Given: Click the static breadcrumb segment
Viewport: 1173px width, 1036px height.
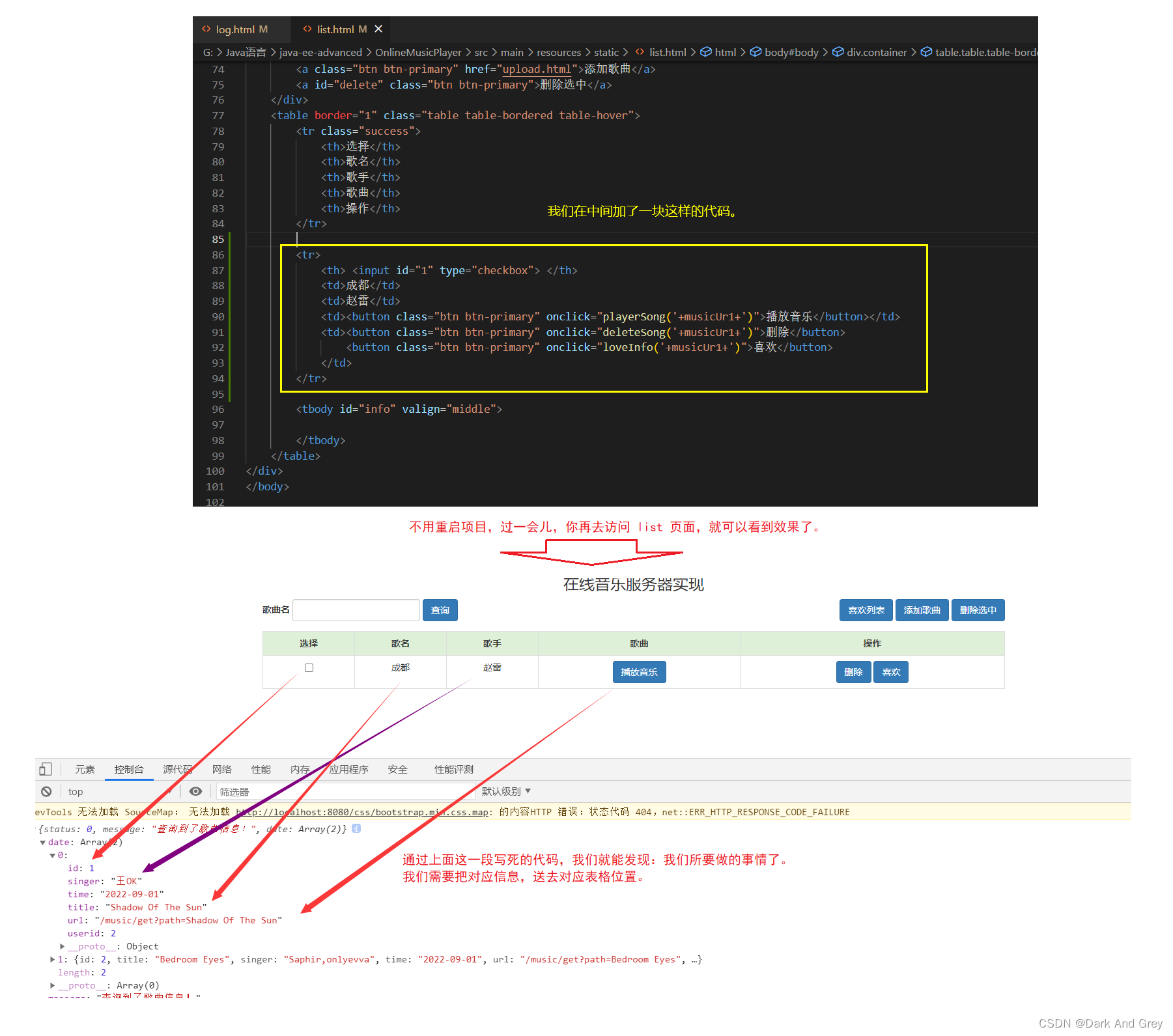Looking at the screenshot, I should coord(606,52).
